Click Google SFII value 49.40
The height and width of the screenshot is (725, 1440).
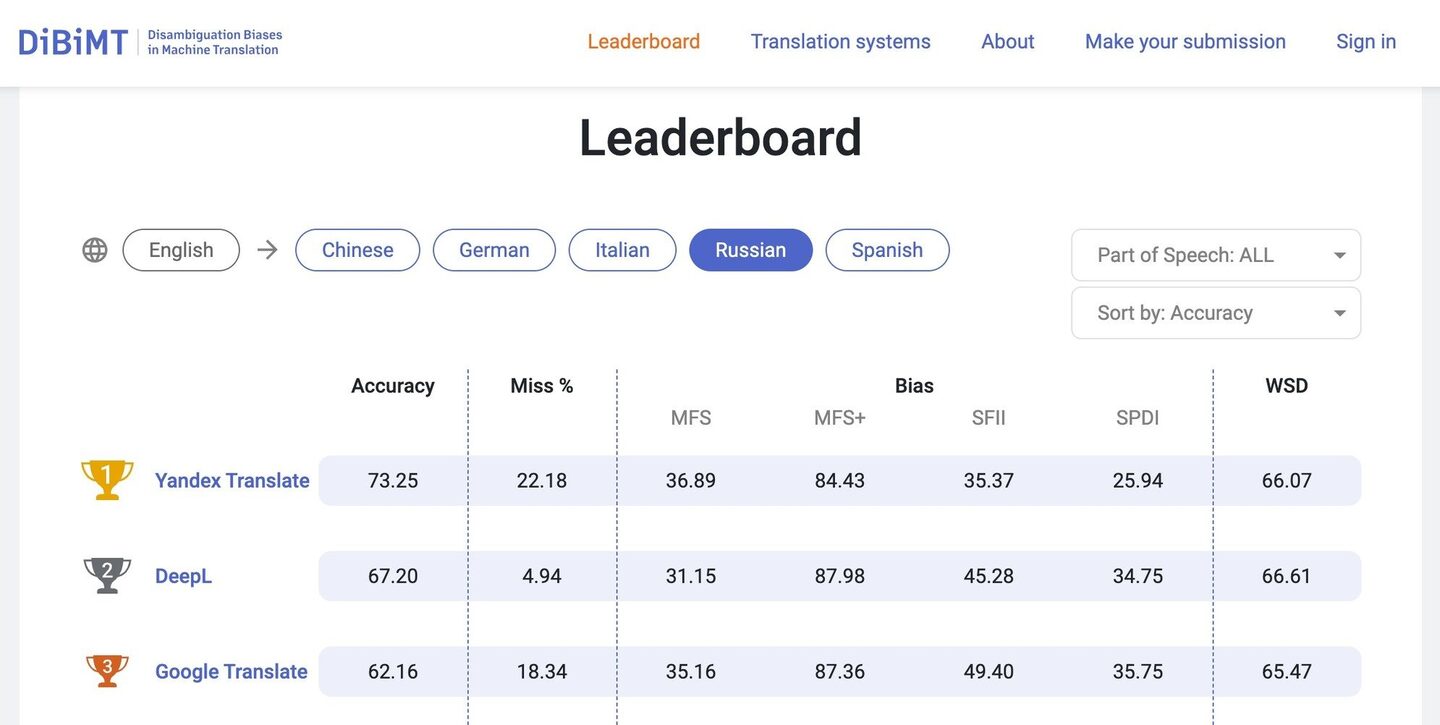pyautogui.click(x=989, y=672)
